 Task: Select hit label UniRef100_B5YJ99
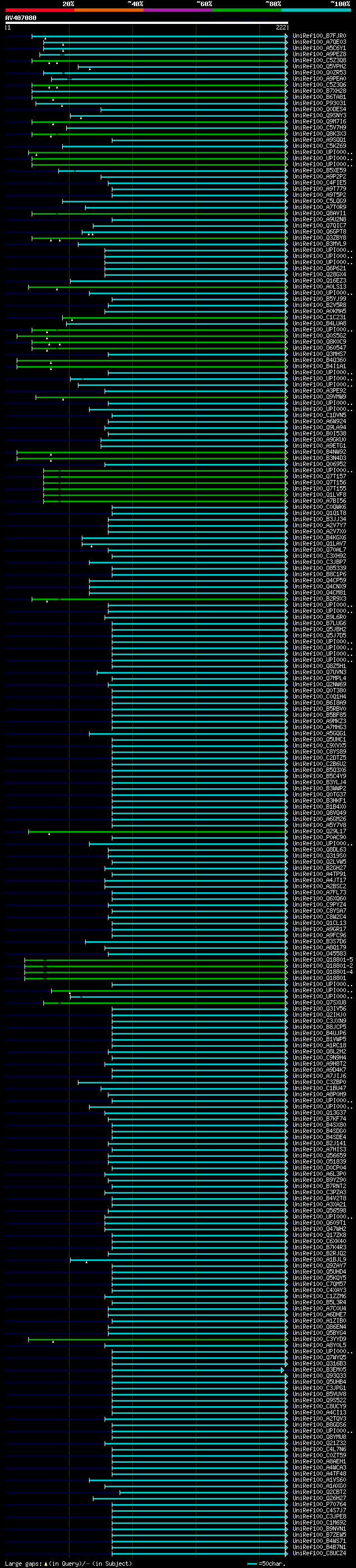[x=319, y=299]
